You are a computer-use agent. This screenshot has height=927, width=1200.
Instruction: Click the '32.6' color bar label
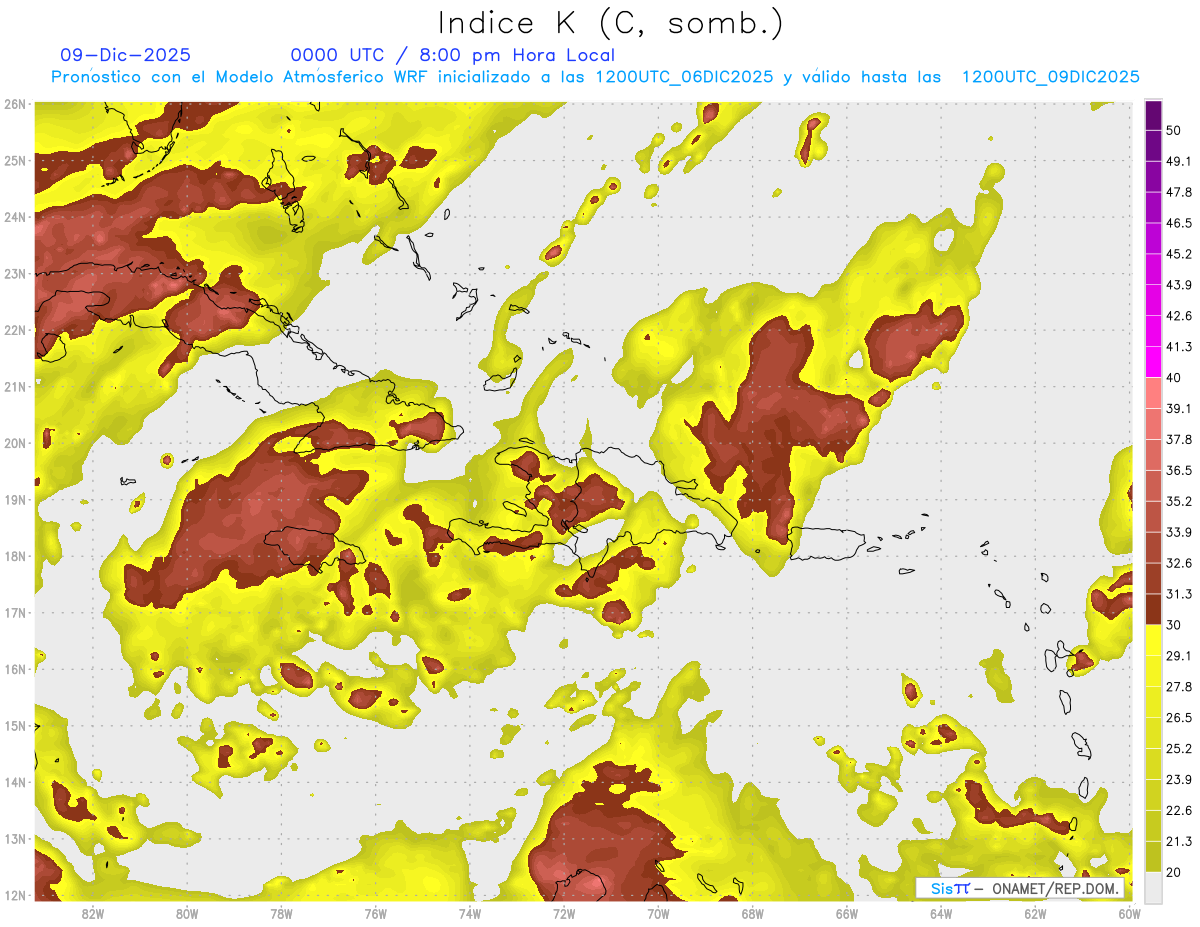point(1179,563)
